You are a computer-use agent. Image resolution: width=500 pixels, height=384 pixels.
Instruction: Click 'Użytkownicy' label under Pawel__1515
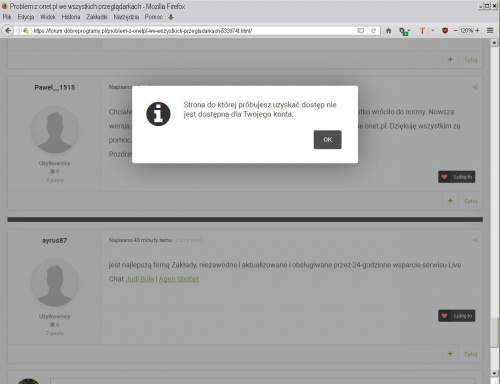point(54,163)
